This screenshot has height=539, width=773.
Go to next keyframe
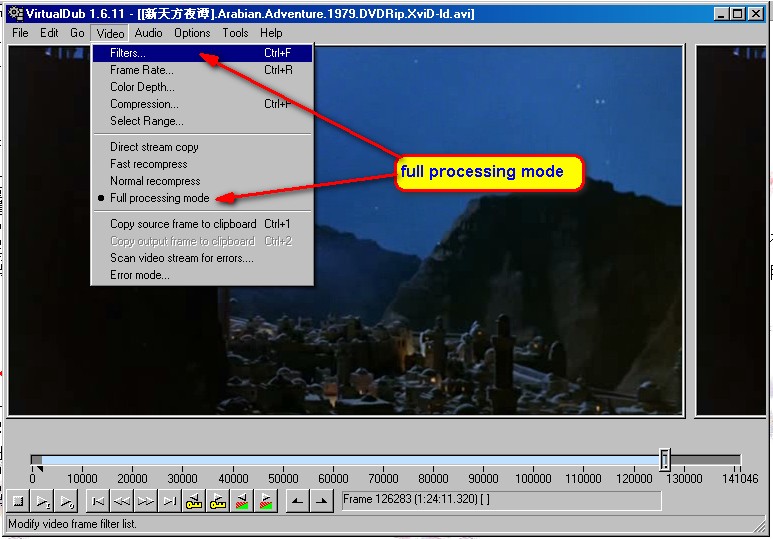click(218, 501)
